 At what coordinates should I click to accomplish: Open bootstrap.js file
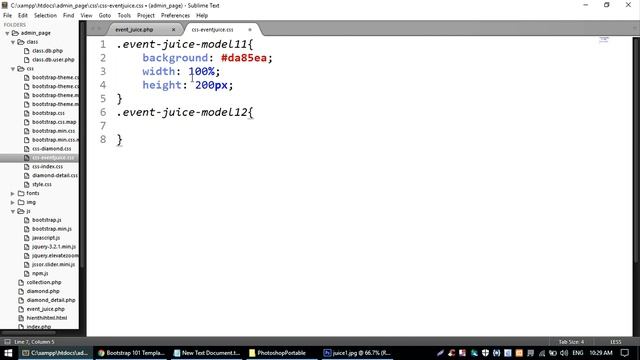coord(47,220)
